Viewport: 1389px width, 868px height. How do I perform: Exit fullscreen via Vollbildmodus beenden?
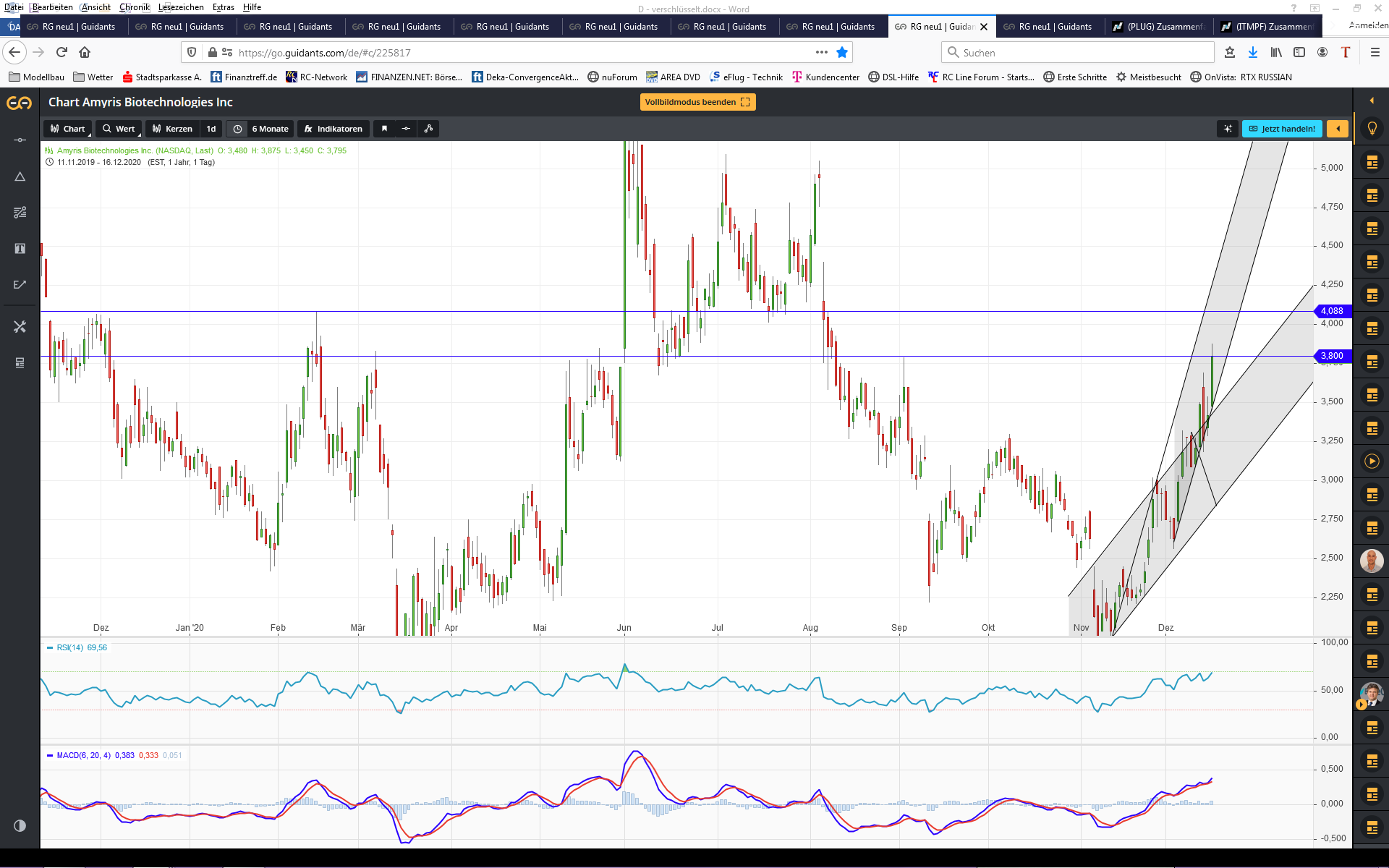[x=697, y=102]
